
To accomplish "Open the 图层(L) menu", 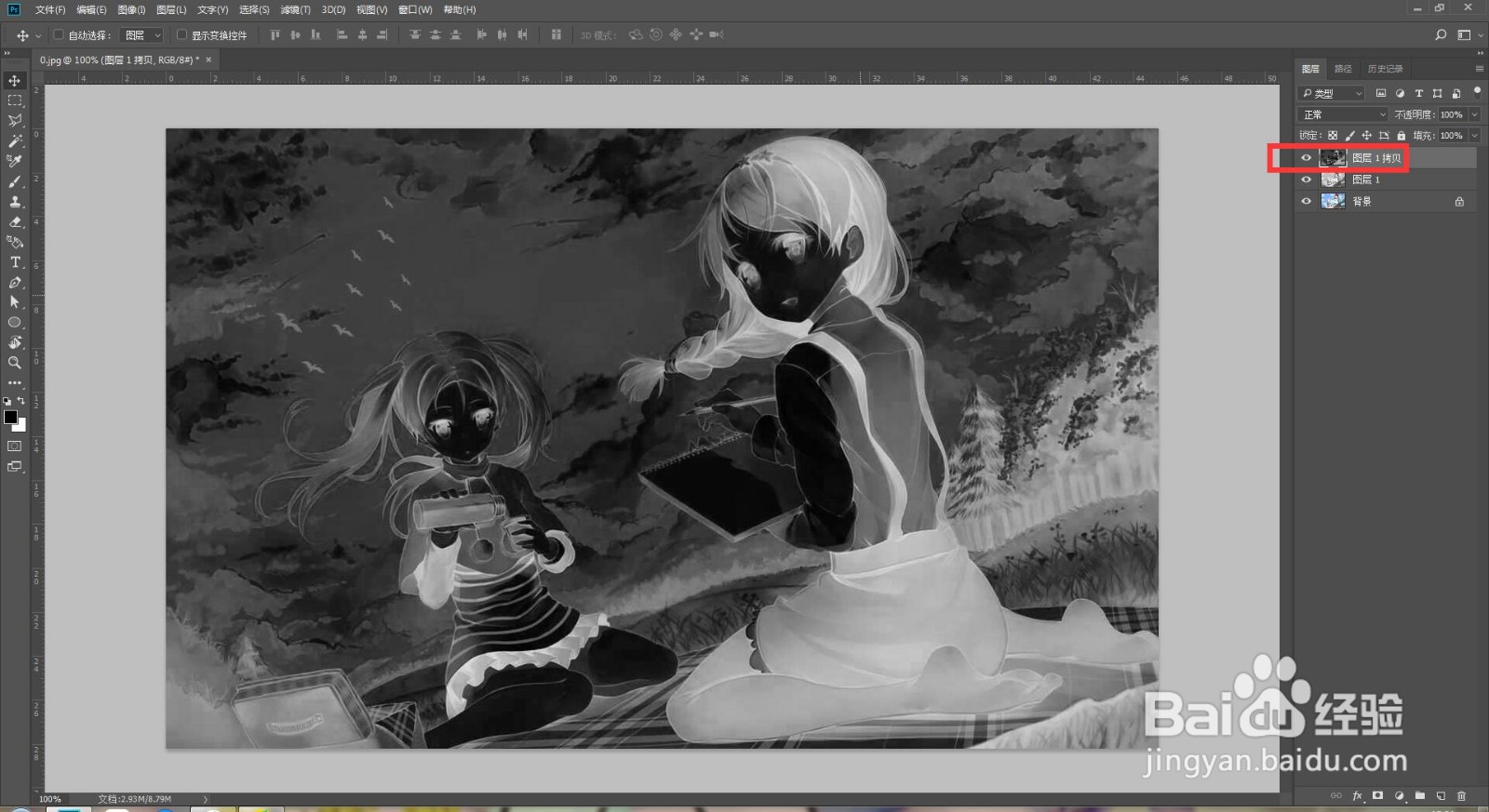I will (171, 9).
